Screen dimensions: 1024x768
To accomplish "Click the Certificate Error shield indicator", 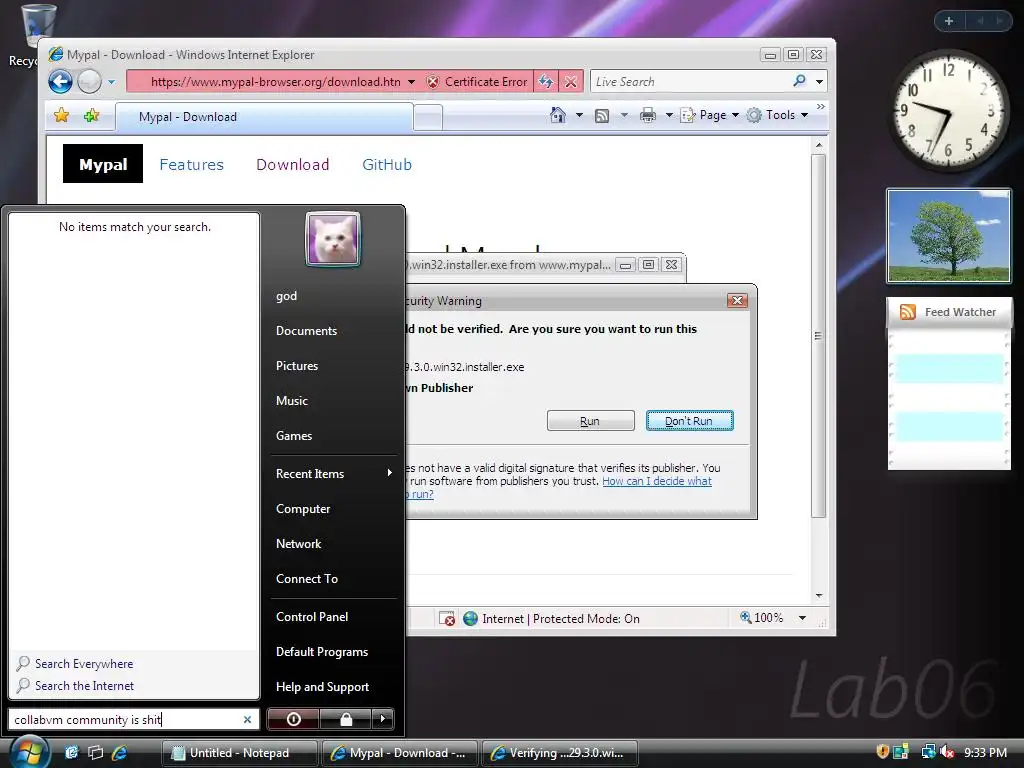I will click(477, 82).
